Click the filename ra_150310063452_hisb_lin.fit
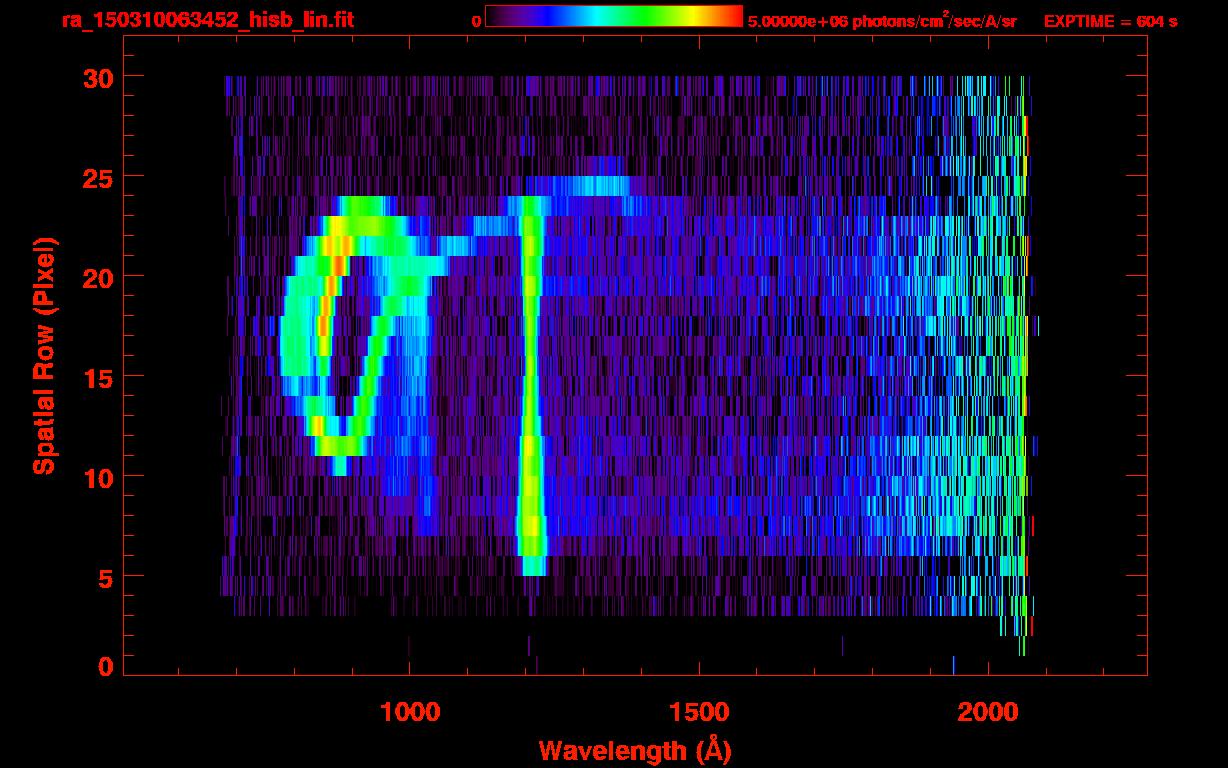This screenshot has width=1228, height=768. 207,19
